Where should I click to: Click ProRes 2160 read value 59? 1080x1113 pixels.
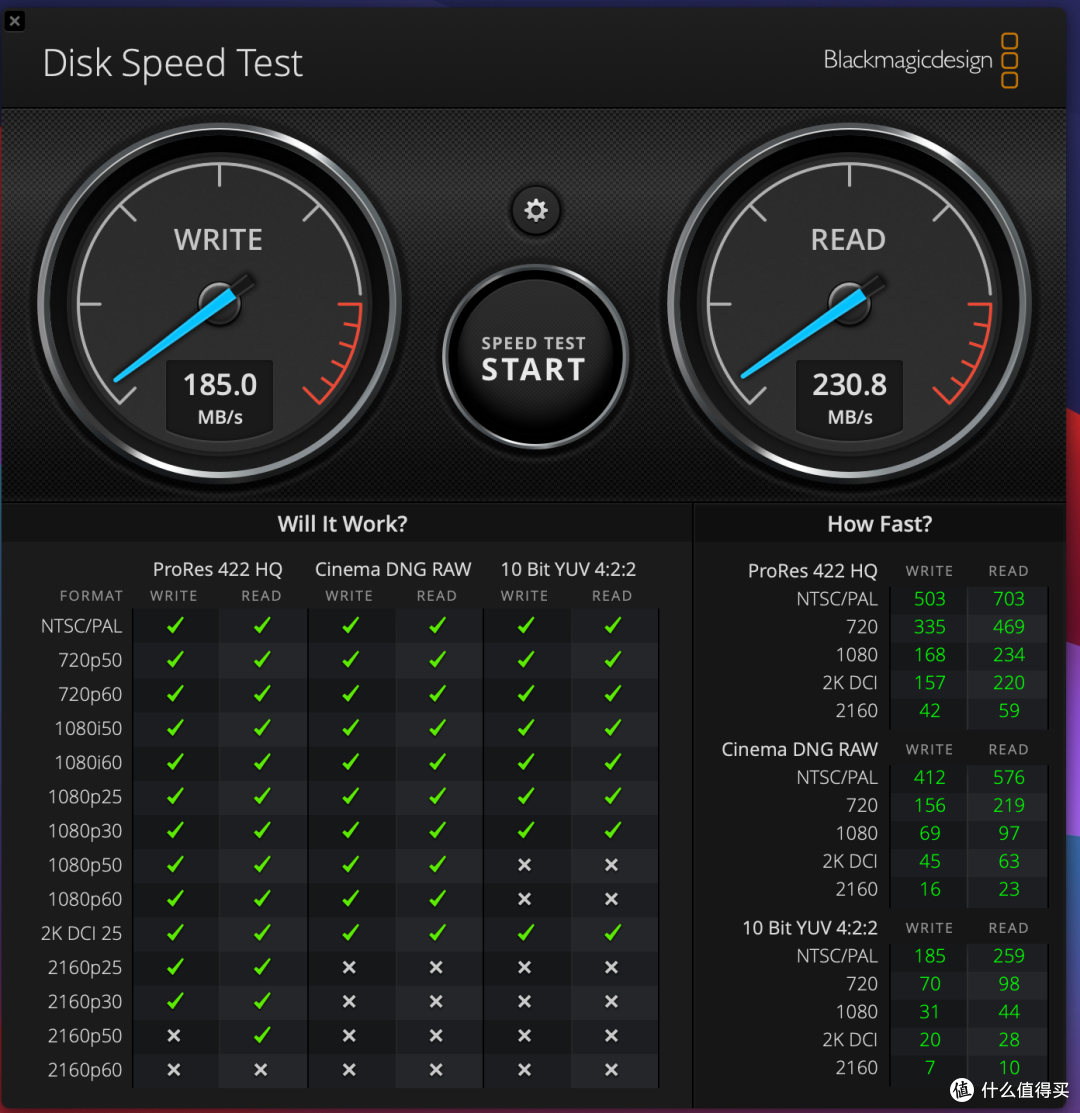coord(1008,711)
